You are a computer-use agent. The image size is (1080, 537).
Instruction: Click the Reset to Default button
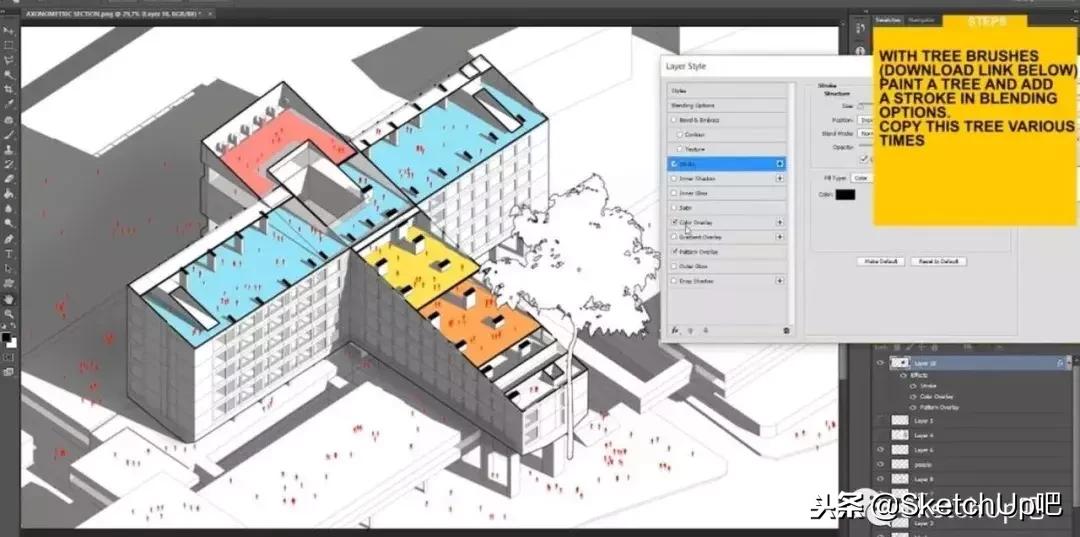(939, 262)
